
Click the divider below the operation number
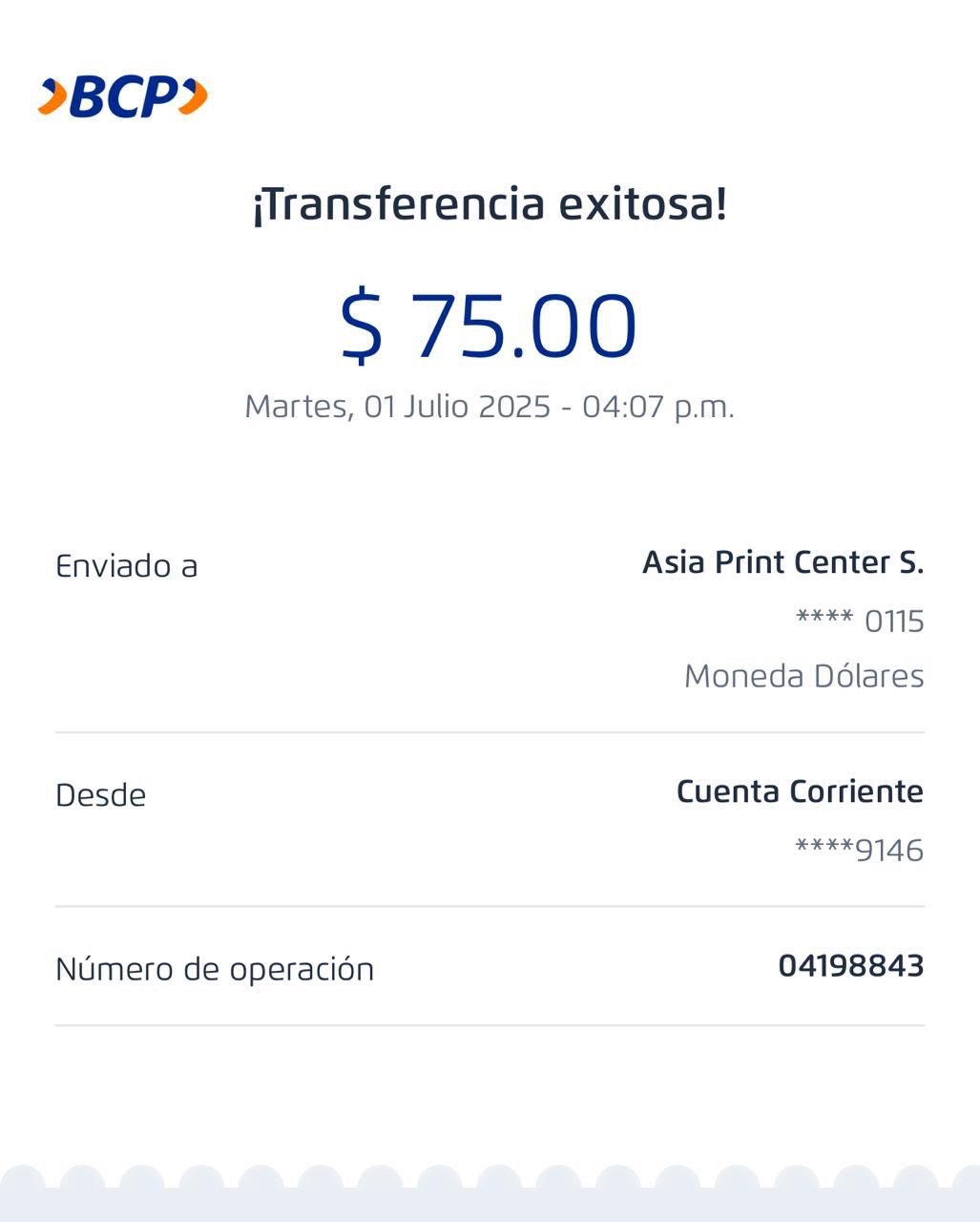point(490,1025)
